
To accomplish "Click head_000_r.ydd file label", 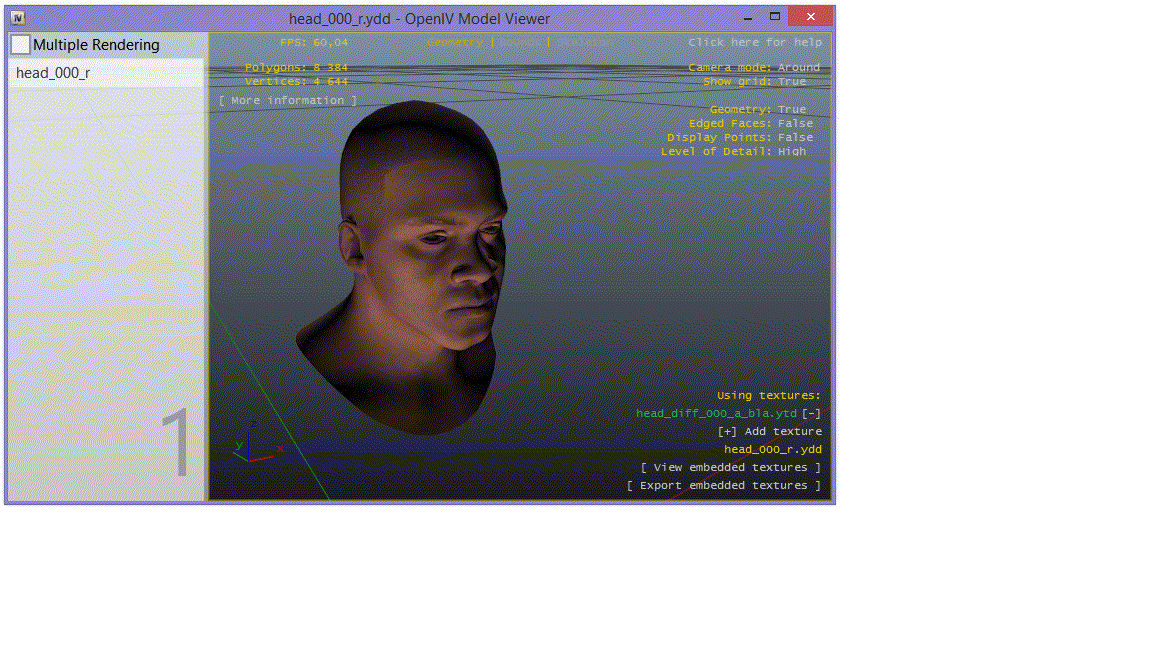I will pyautogui.click(x=772, y=449).
